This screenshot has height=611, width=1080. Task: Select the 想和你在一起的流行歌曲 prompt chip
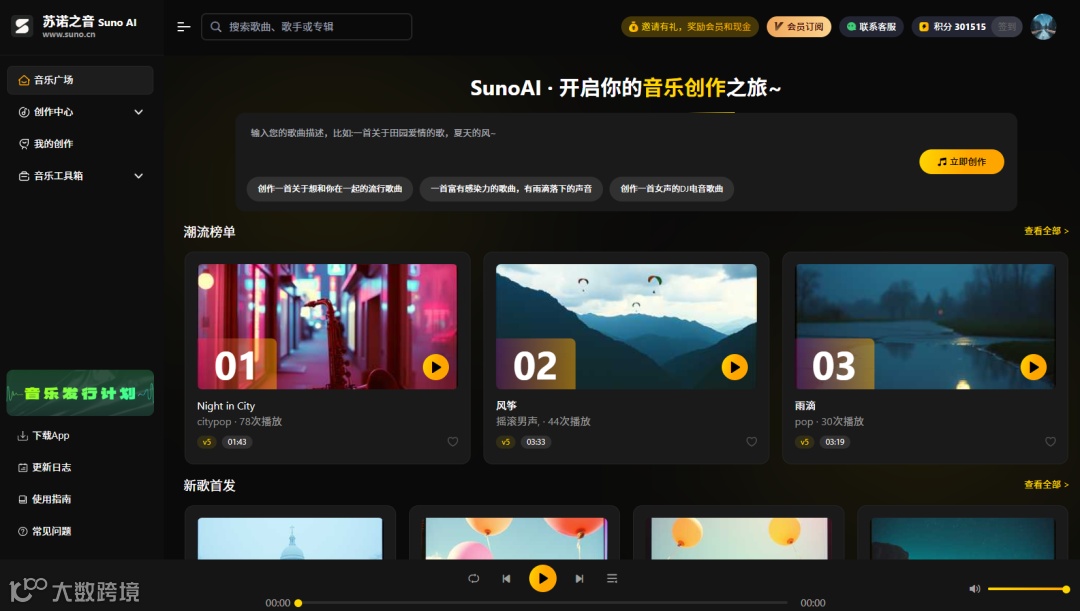pyautogui.click(x=330, y=189)
